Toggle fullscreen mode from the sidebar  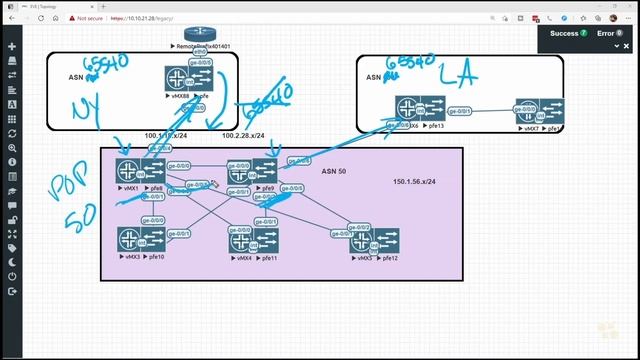(12, 234)
